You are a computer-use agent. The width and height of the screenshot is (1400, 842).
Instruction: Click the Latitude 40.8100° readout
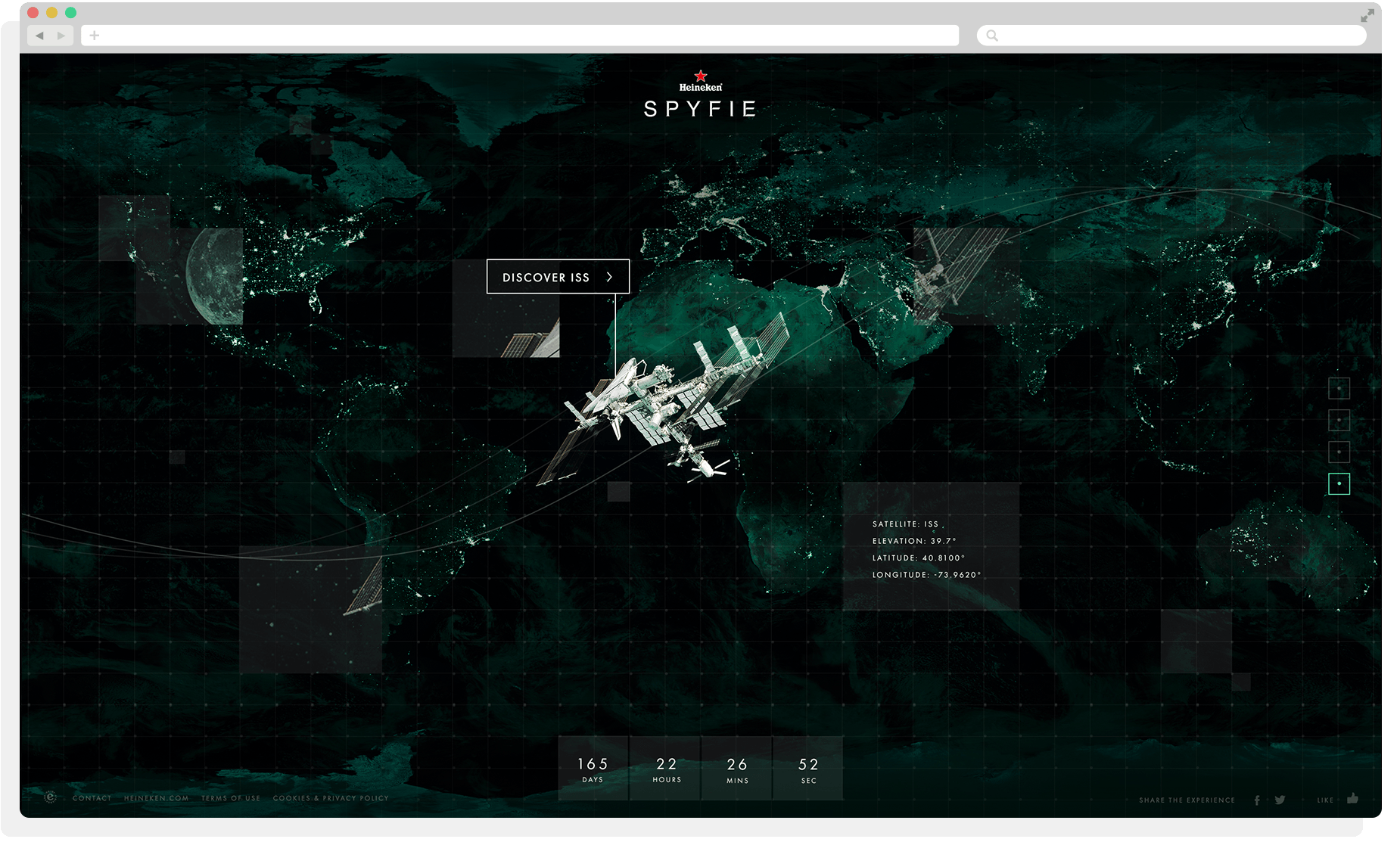point(919,558)
